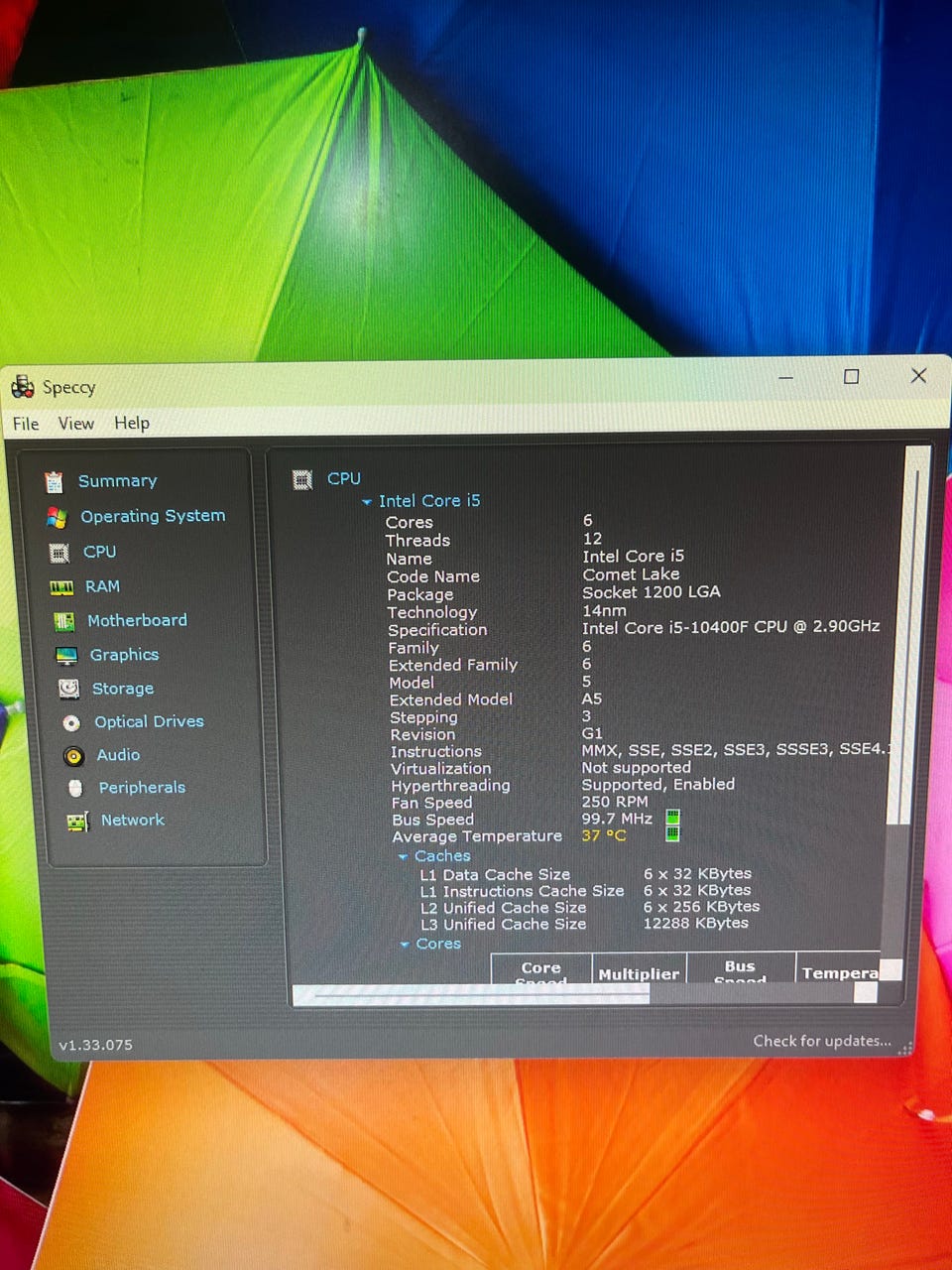Click the Graphics monitor icon
Screen dimensions: 952x1270
click(x=66, y=656)
